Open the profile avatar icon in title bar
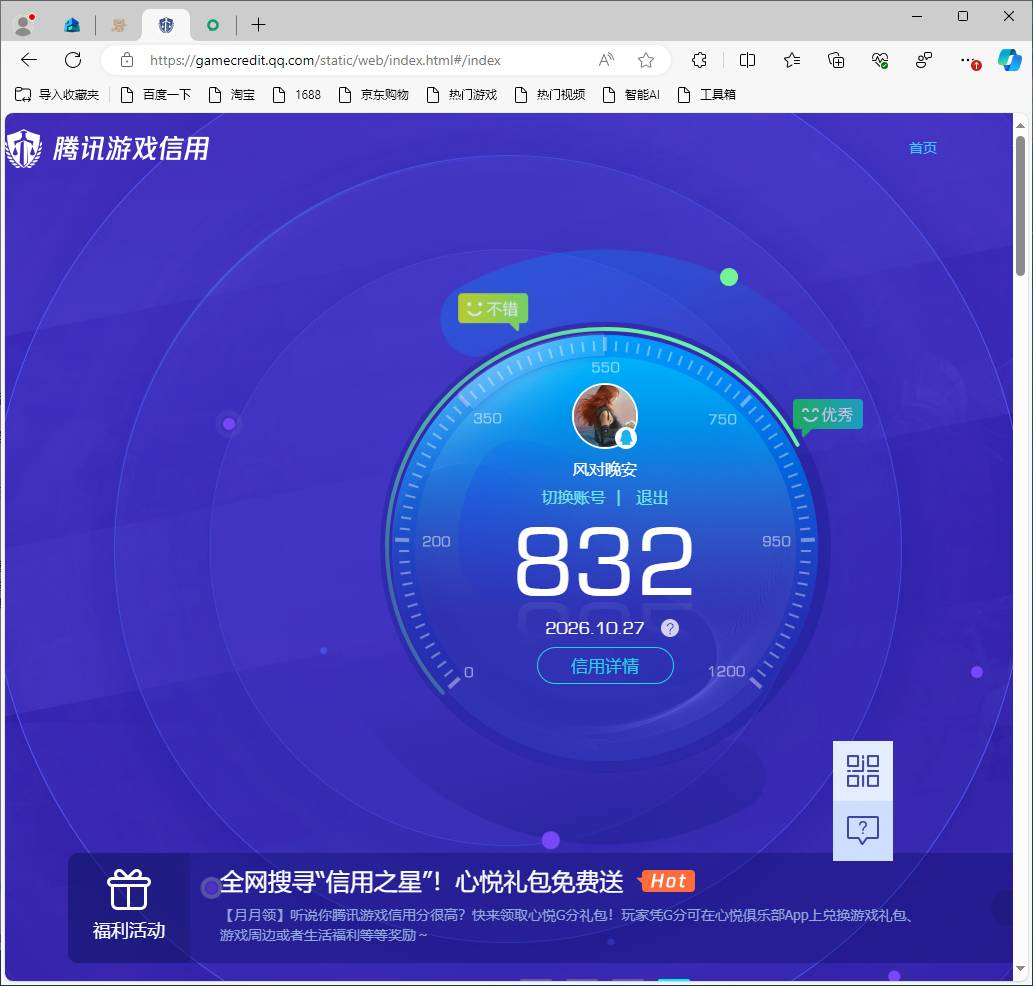This screenshot has width=1033, height=986. [25, 24]
